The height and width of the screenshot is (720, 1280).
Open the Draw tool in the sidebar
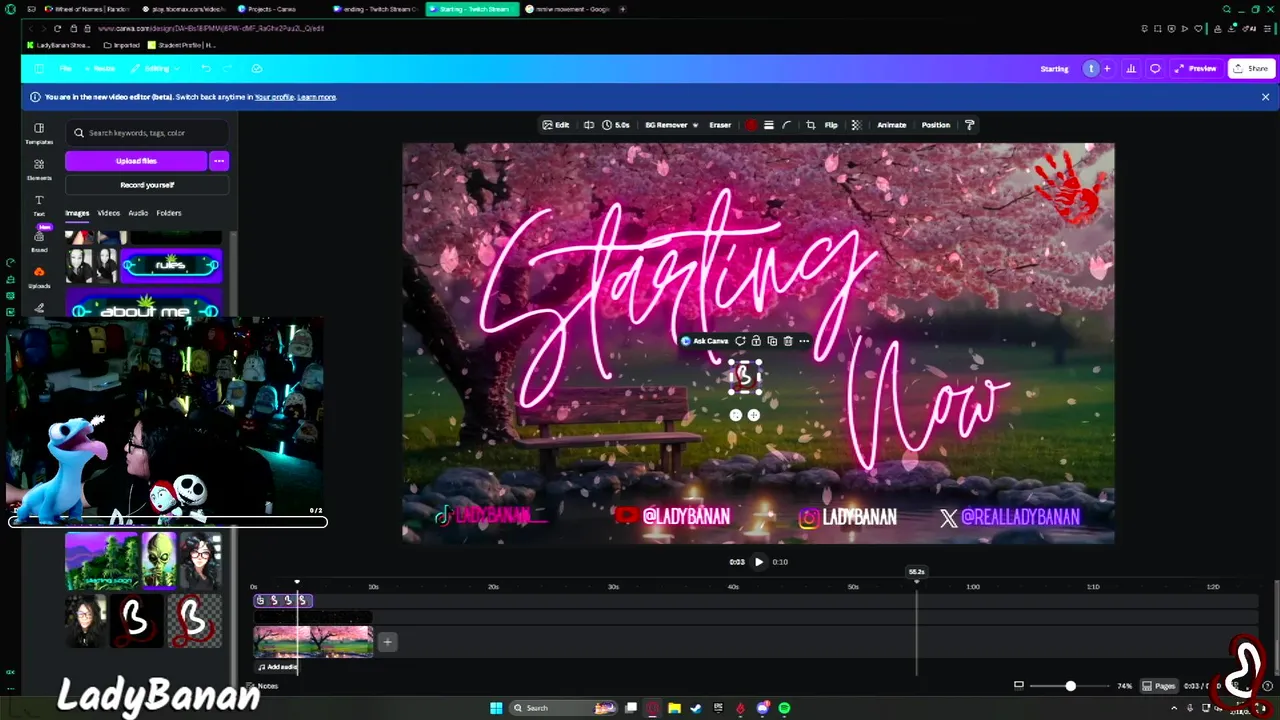(x=39, y=308)
